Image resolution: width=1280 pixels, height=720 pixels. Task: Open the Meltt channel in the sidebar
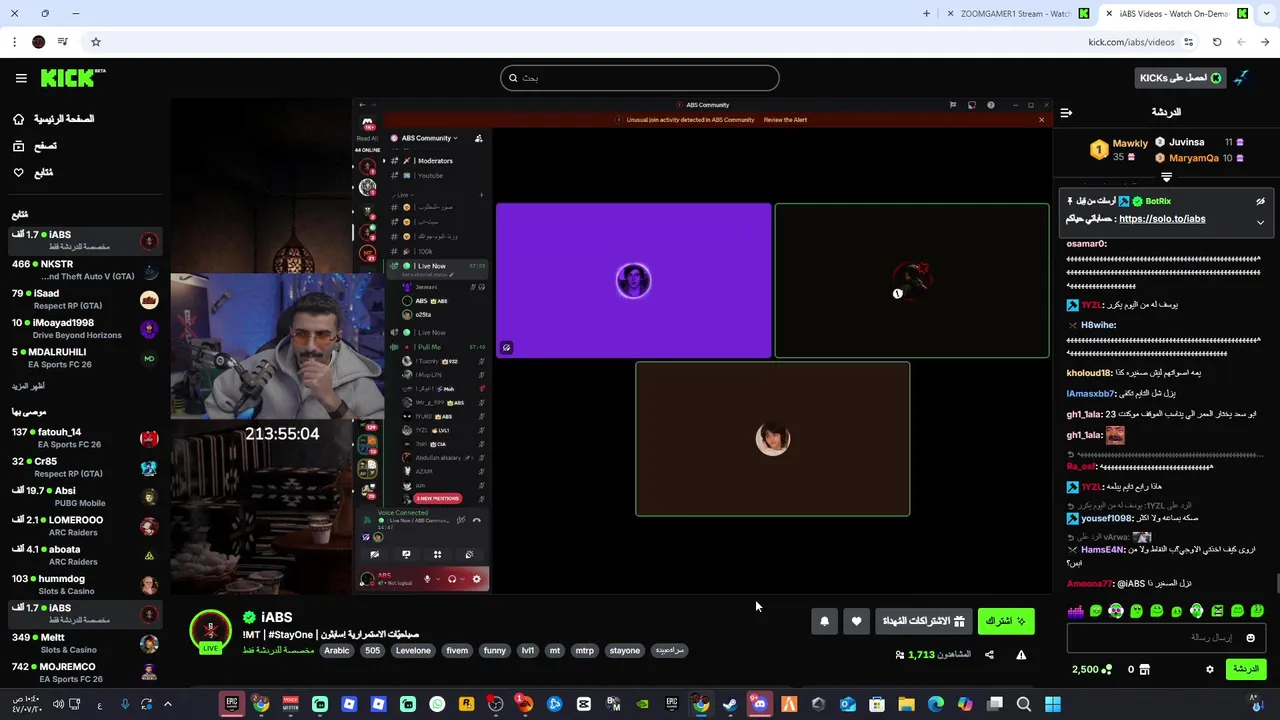coord(84,643)
